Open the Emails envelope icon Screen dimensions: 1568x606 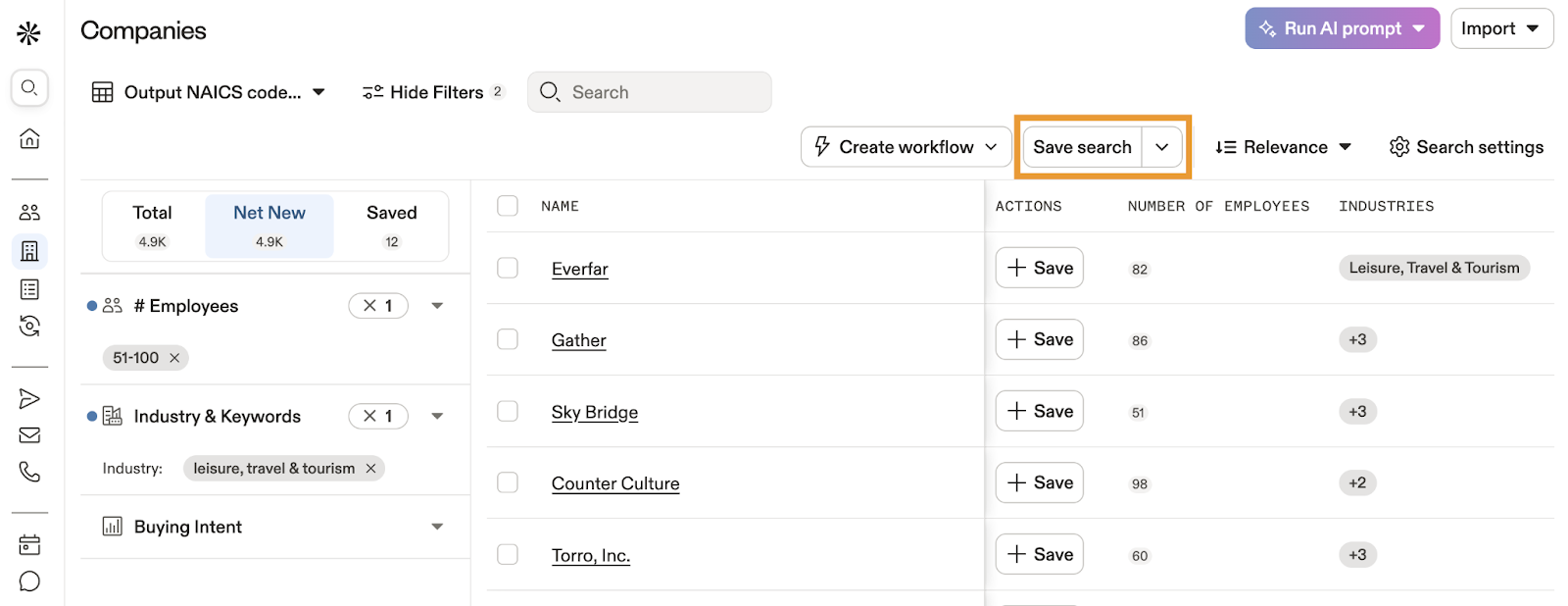tap(29, 435)
